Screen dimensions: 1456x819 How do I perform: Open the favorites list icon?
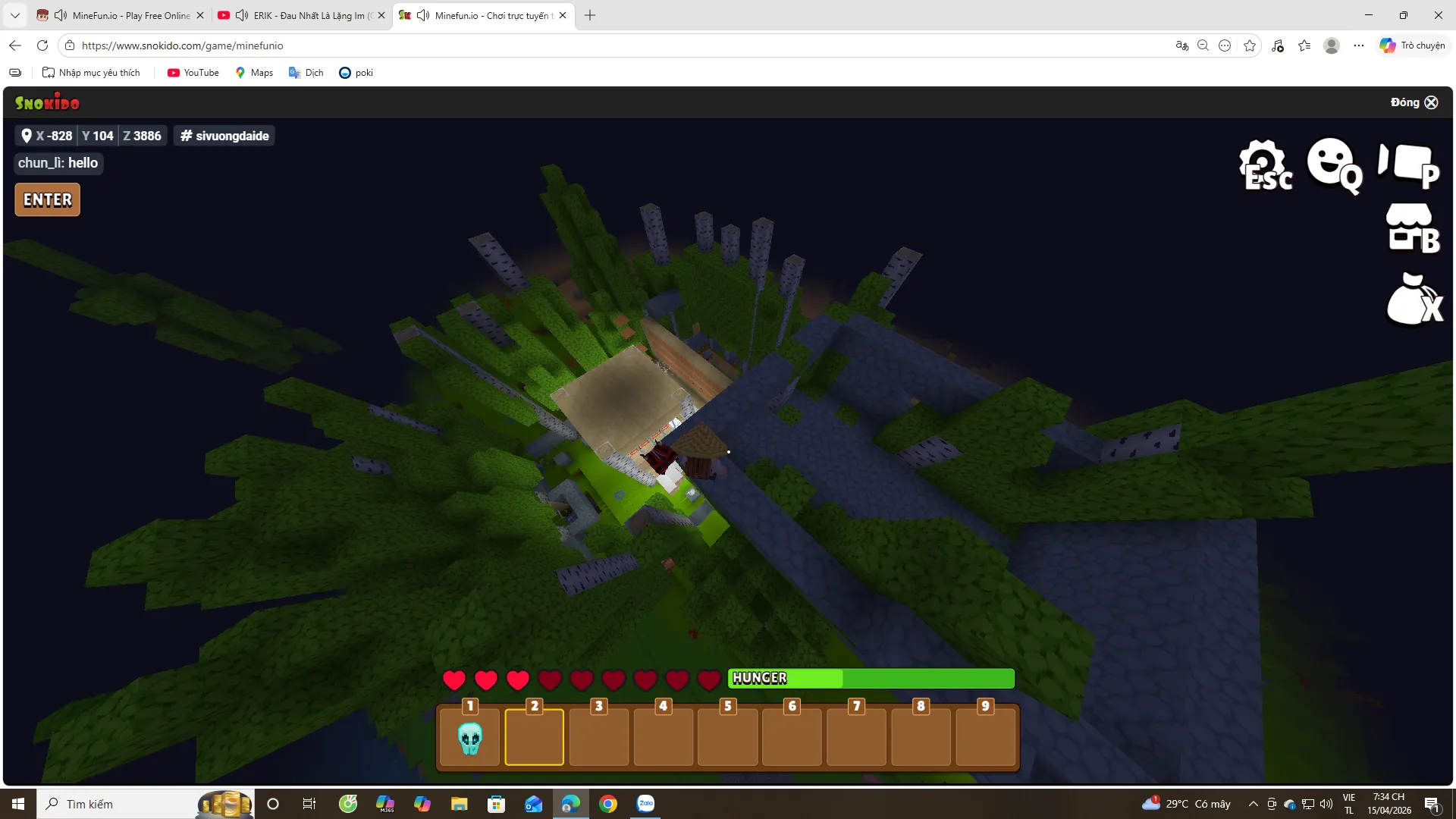(1304, 45)
